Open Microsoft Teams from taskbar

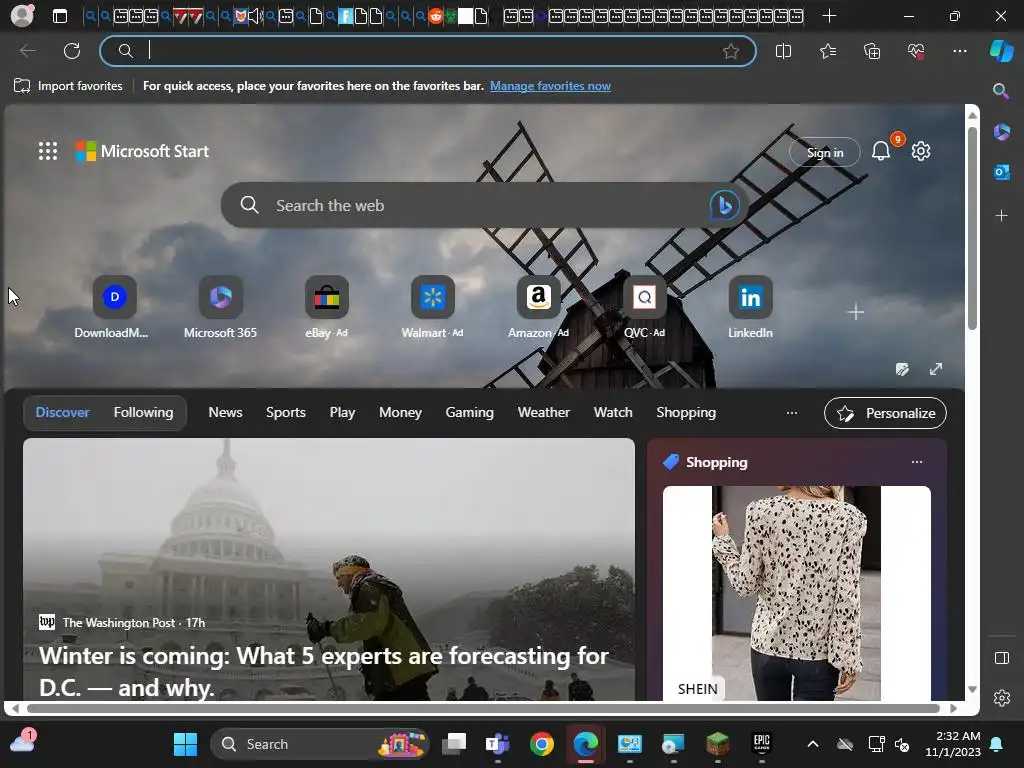(x=498, y=744)
